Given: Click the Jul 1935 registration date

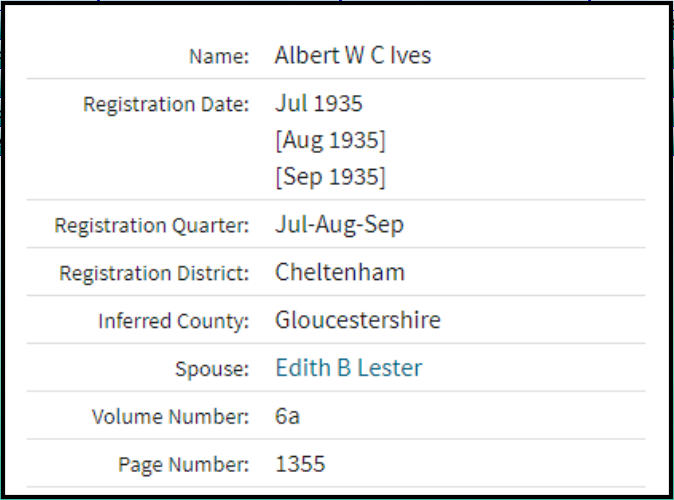Looking at the screenshot, I should (x=319, y=103).
